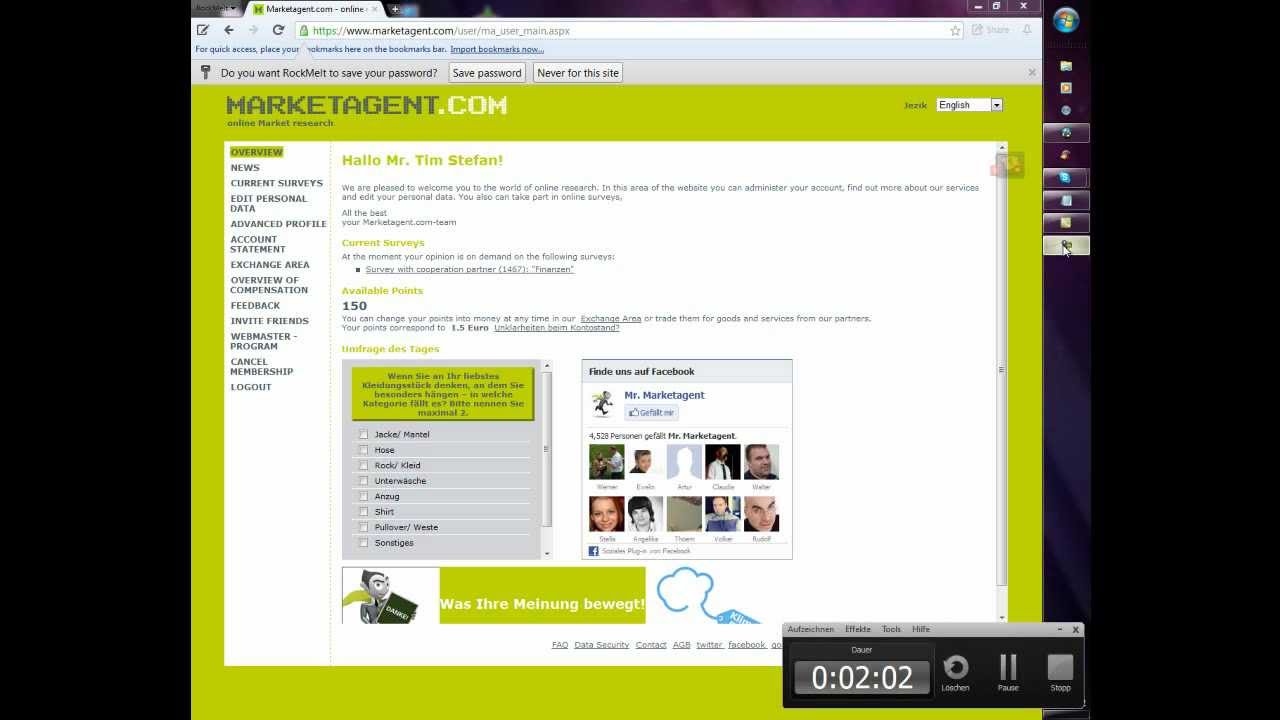Open the Finanzen survey link
Image resolution: width=1280 pixels, height=720 pixels.
pos(470,270)
